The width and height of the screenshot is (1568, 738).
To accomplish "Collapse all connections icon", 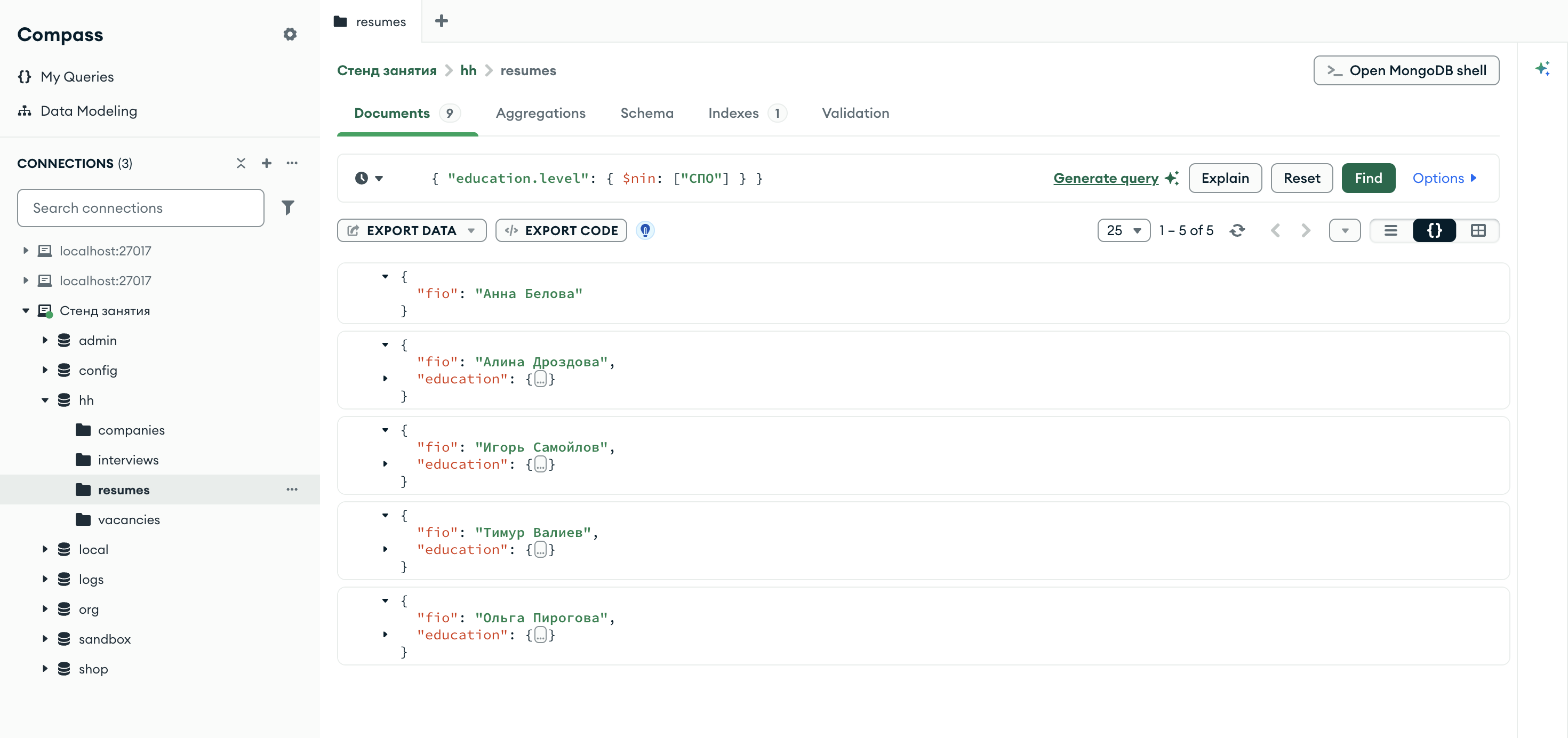I will pos(241,163).
